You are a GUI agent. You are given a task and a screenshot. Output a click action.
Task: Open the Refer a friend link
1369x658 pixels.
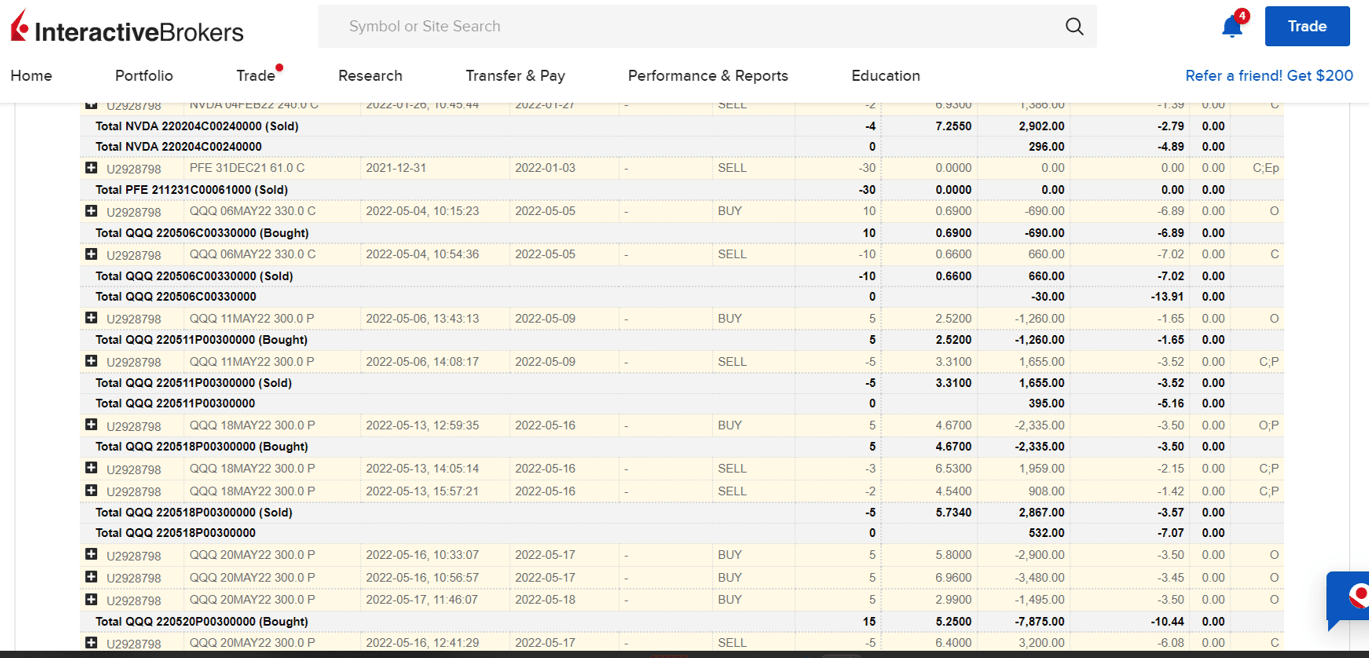(1268, 76)
